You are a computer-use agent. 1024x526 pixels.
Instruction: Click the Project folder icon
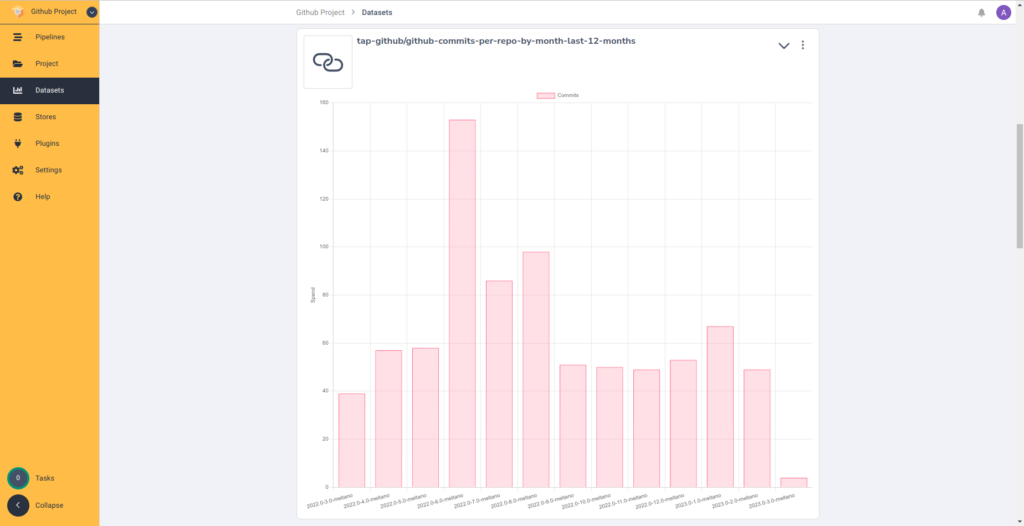(x=18, y=64)
